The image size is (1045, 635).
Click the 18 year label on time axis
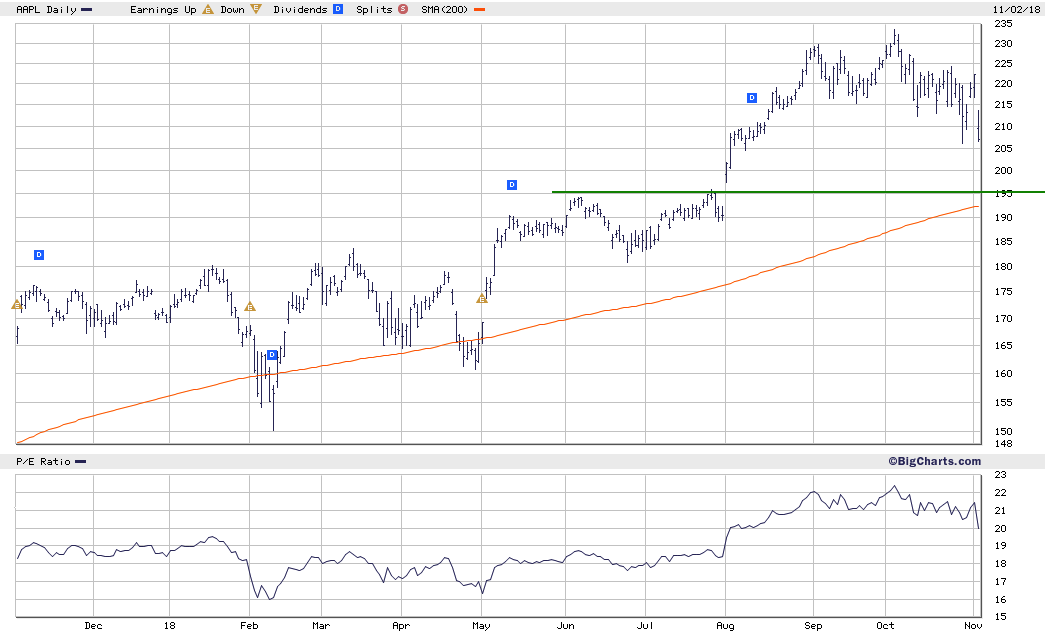pyautogui.click(x=169, y=626)
